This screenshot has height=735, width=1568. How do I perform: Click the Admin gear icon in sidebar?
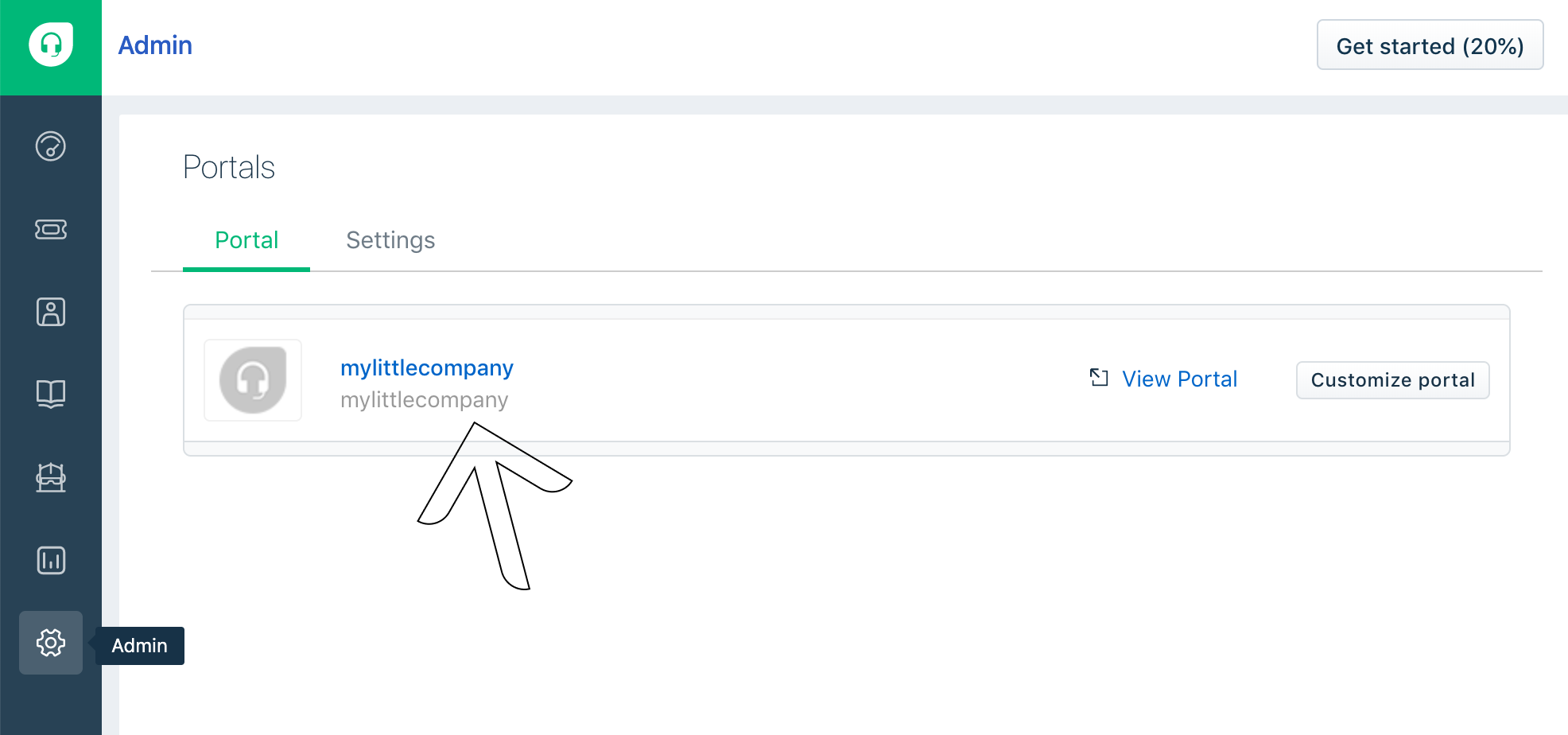pos(51,643)
